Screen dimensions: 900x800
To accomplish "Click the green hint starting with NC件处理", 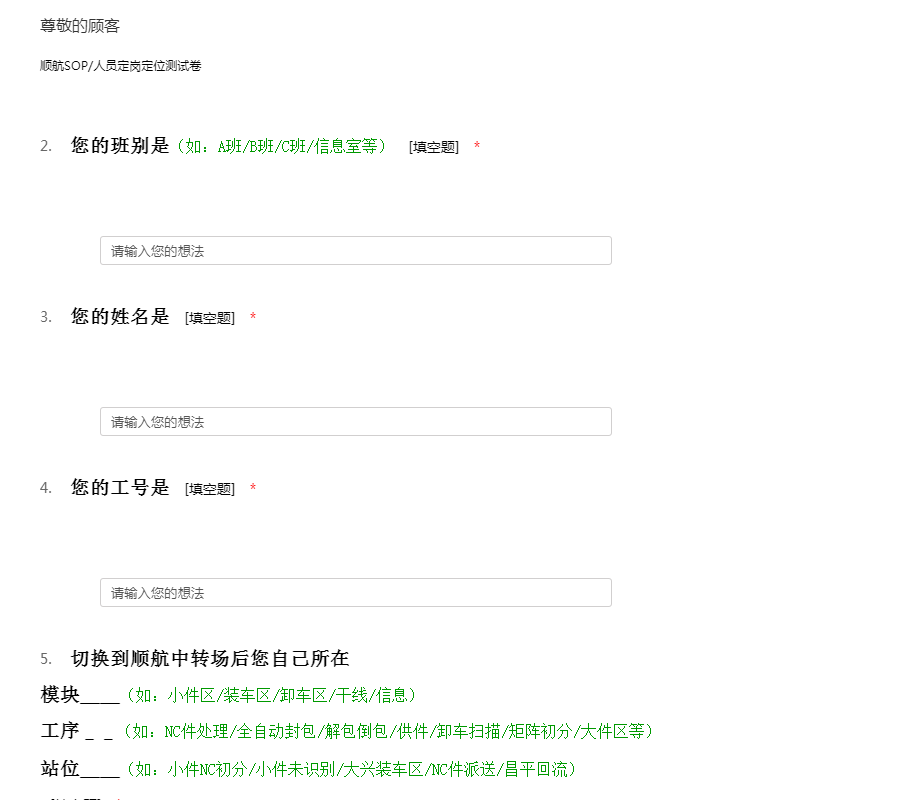I will 388,732.
